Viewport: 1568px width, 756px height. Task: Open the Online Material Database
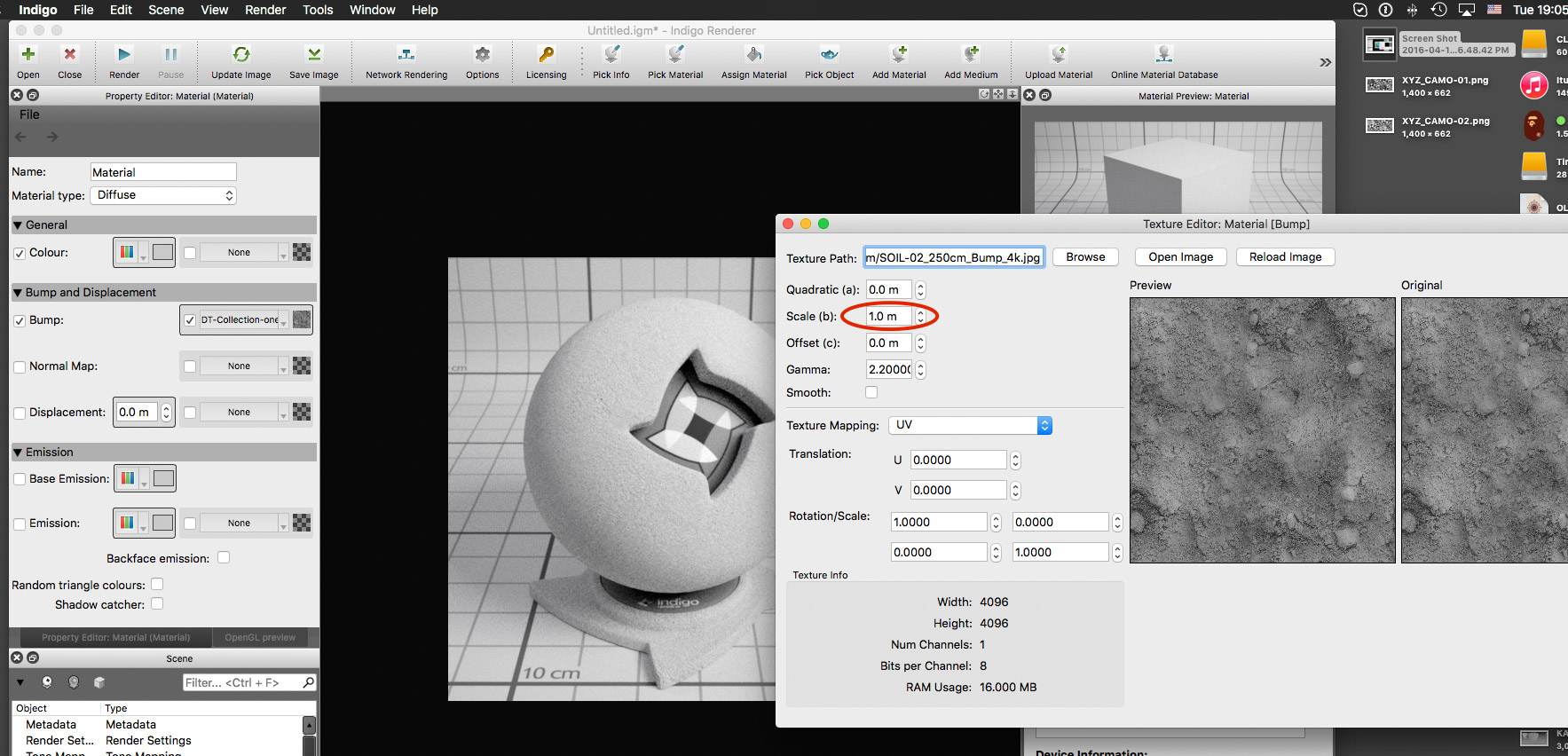pyautogui.click(x=1163, y=55)
